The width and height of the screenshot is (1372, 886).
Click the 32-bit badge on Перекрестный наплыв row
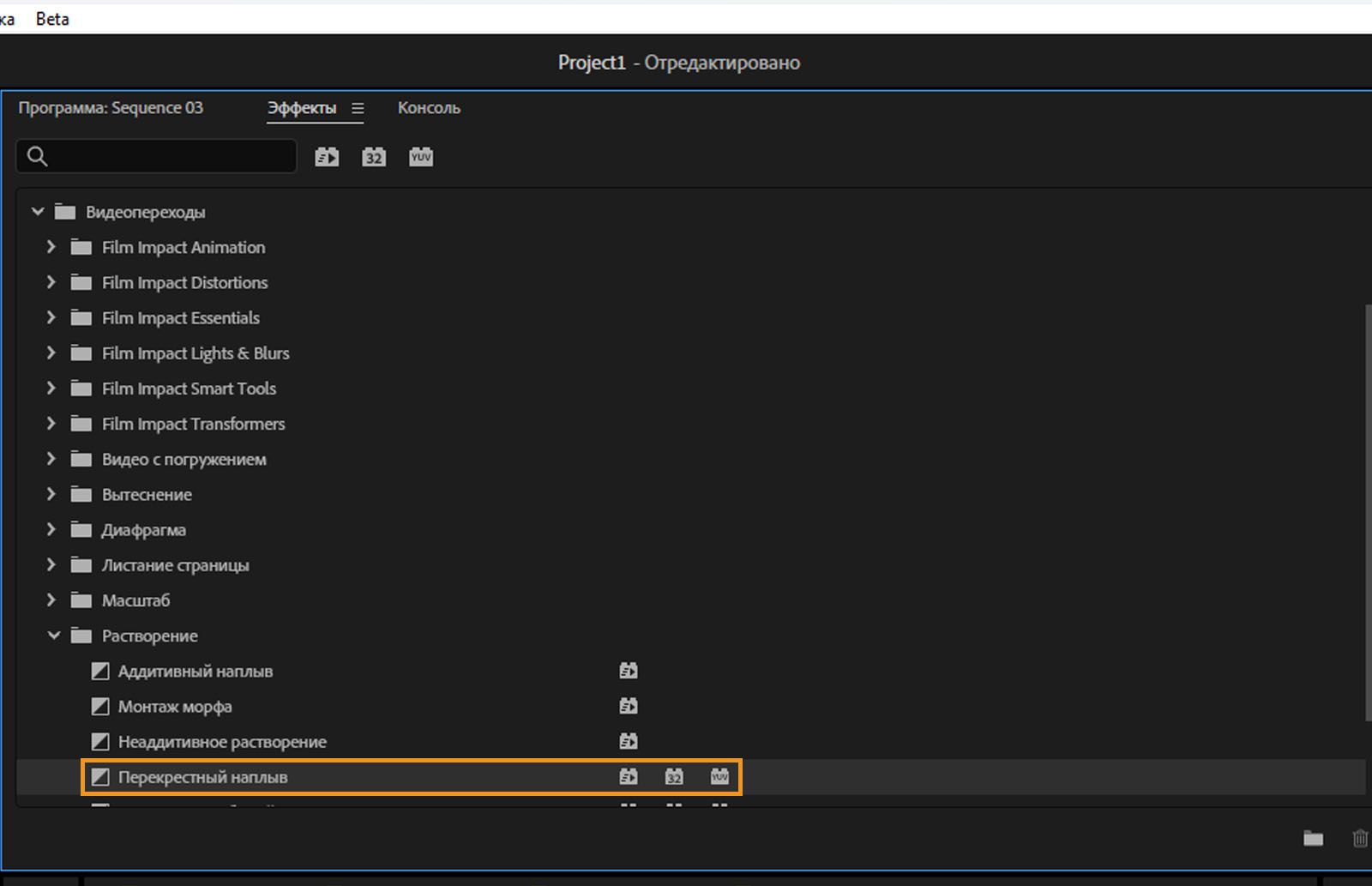point(674,777)
